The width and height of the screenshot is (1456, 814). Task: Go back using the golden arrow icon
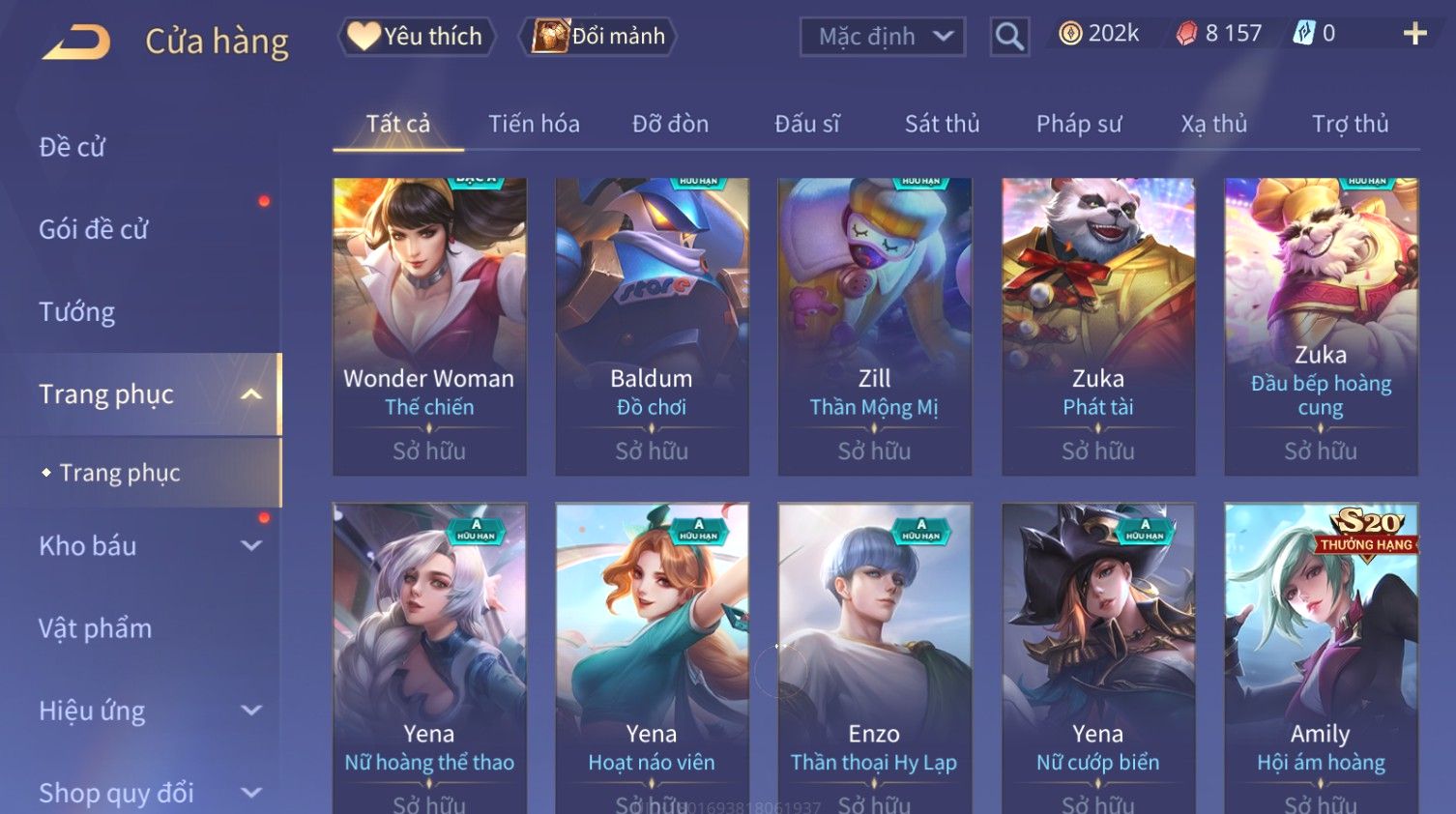(76, 42)
